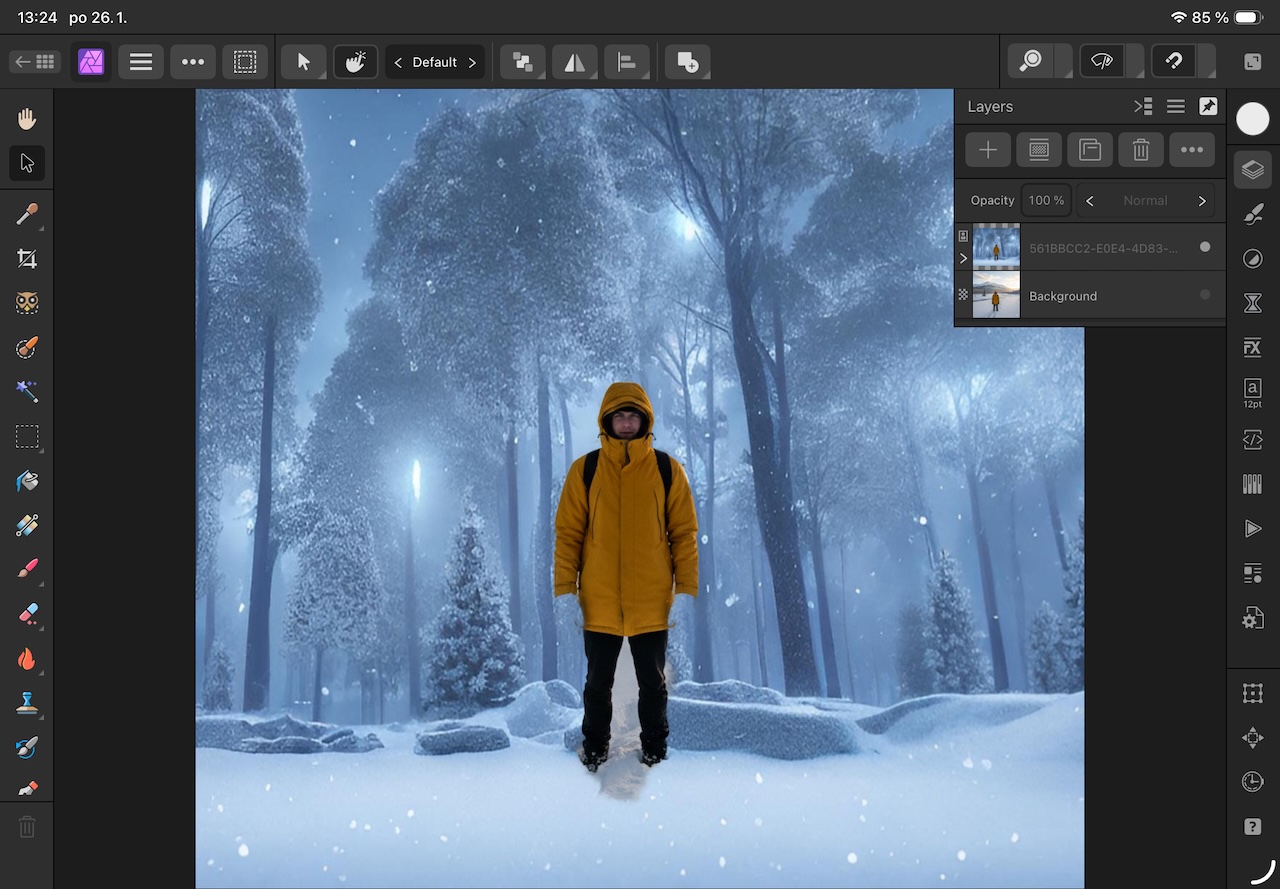The image size is (1280, 889).
Task: Add a new layer with plus button
Action: click(x=988, y=150)
